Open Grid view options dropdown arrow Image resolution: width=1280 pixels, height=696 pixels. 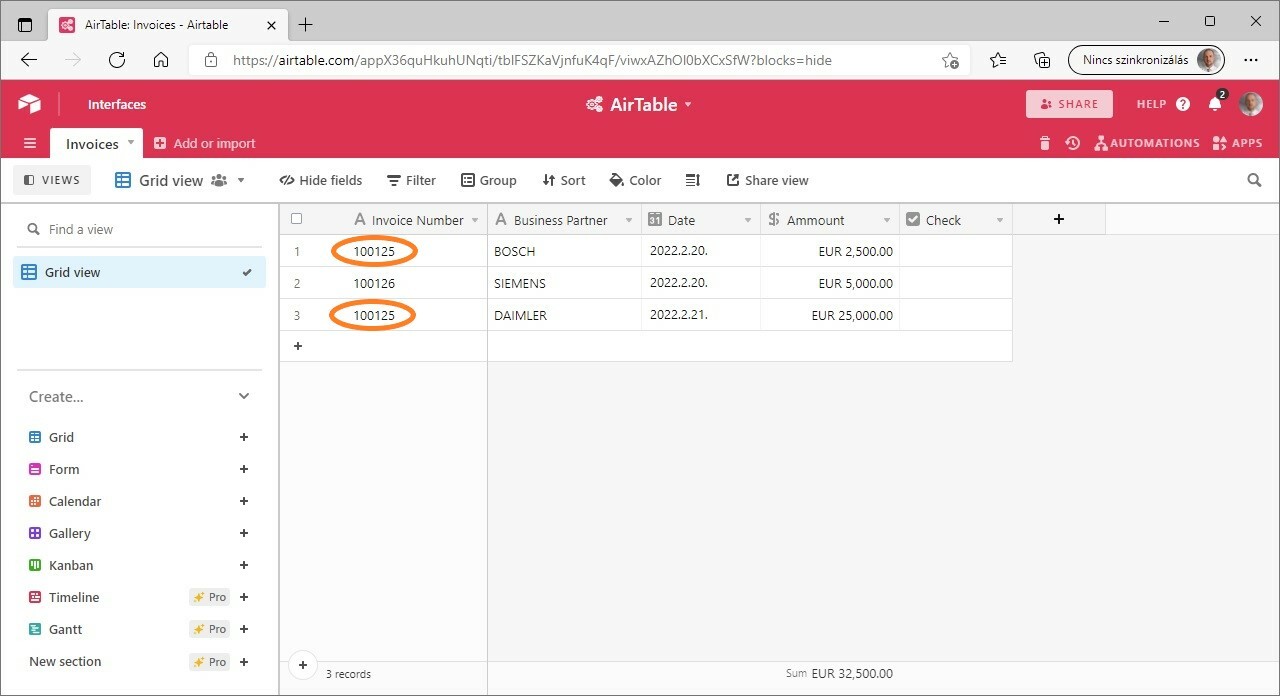click(x=241, y=180)
